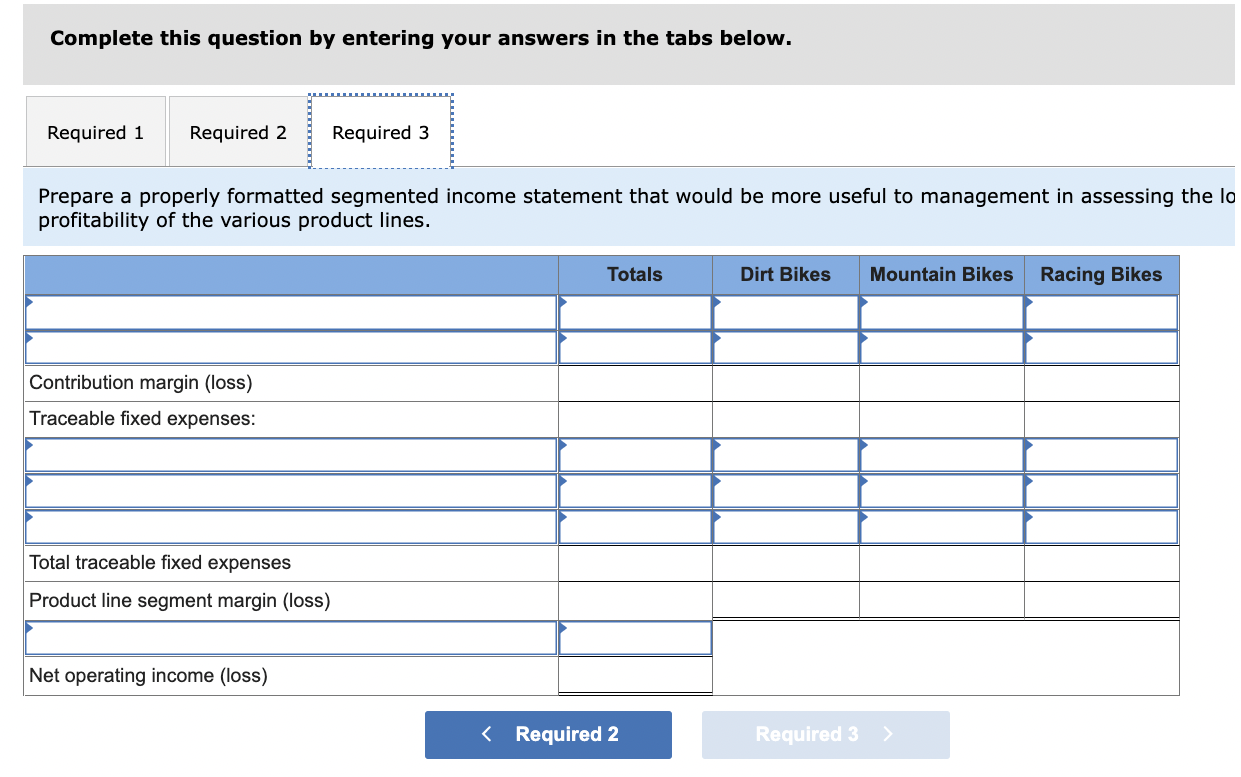Click the Required 2 navigation button
This screenshot has width=1241, height=777.
click(548, 734)
